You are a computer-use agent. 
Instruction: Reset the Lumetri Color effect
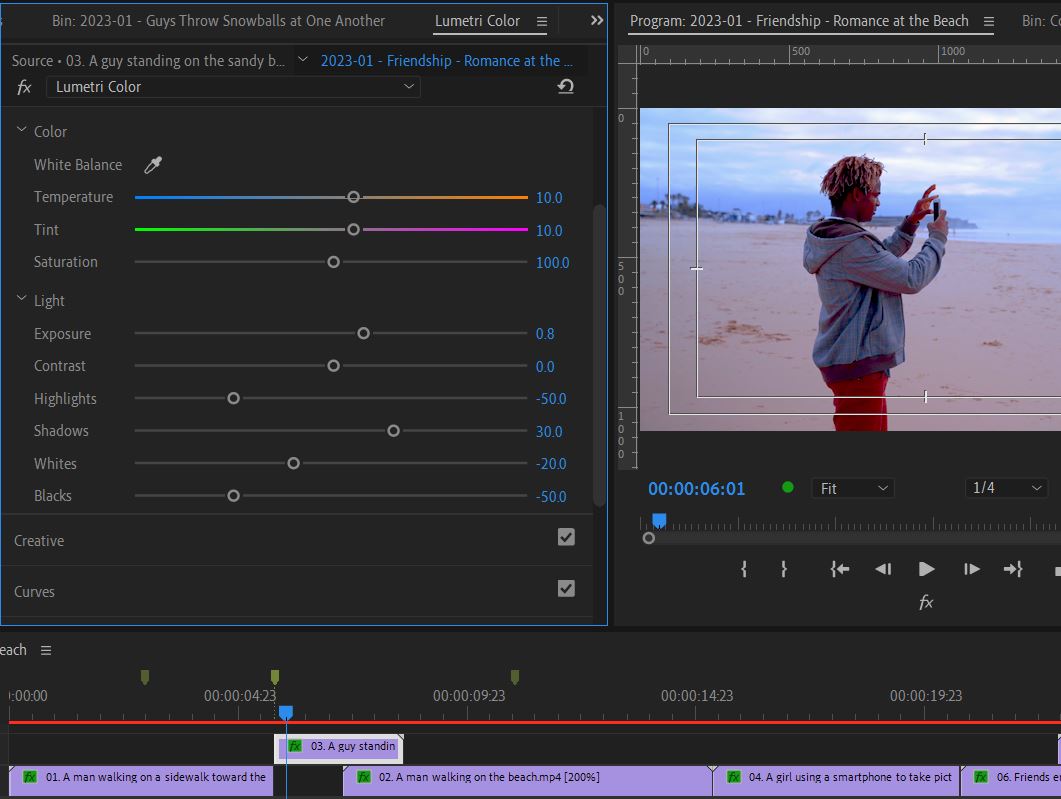566,87
